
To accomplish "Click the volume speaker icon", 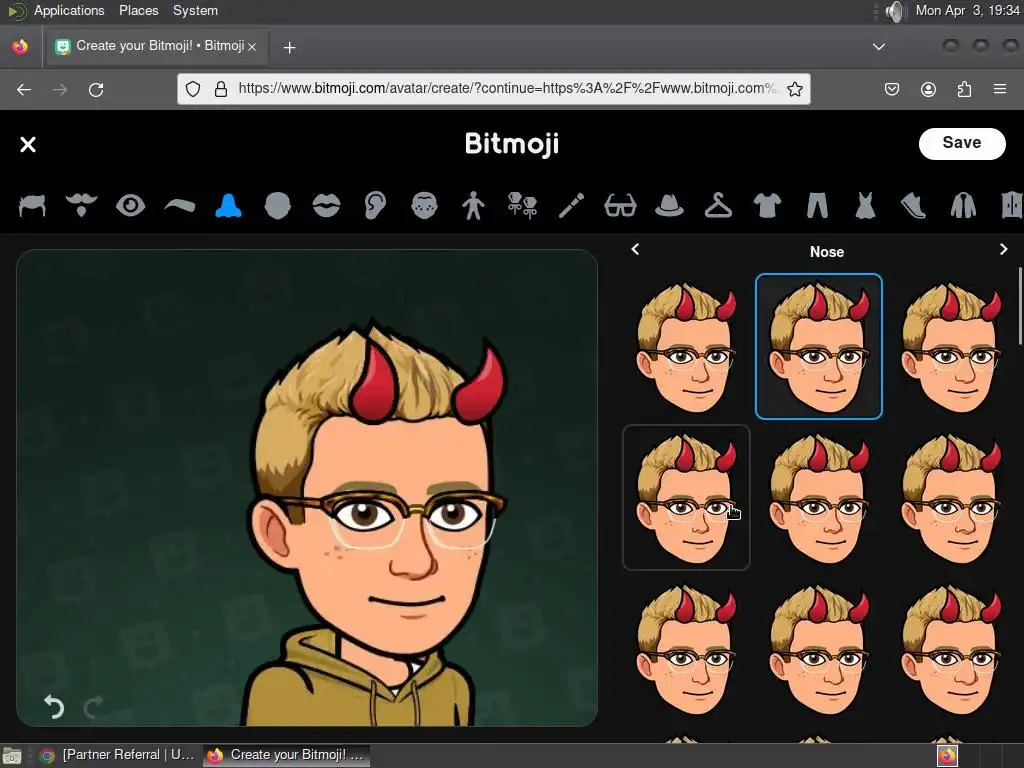I will (x=896, y=11).
